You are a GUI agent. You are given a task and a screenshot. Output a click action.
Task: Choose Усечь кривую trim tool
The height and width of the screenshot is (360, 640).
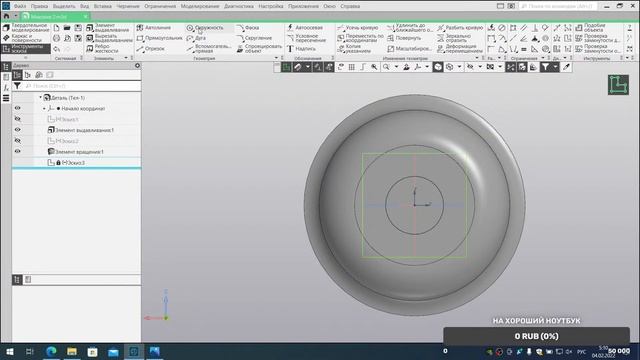click(x=358, y=28)
